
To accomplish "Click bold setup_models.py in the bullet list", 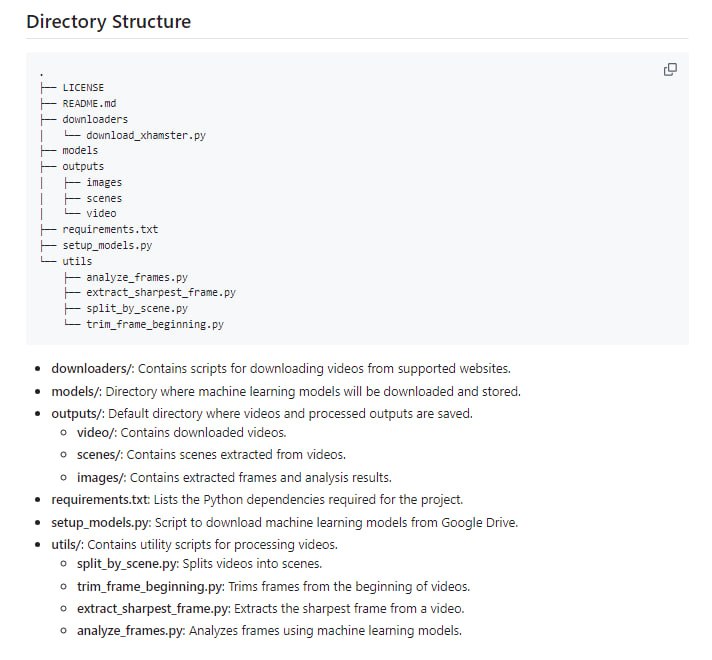I will pos(100,522).
